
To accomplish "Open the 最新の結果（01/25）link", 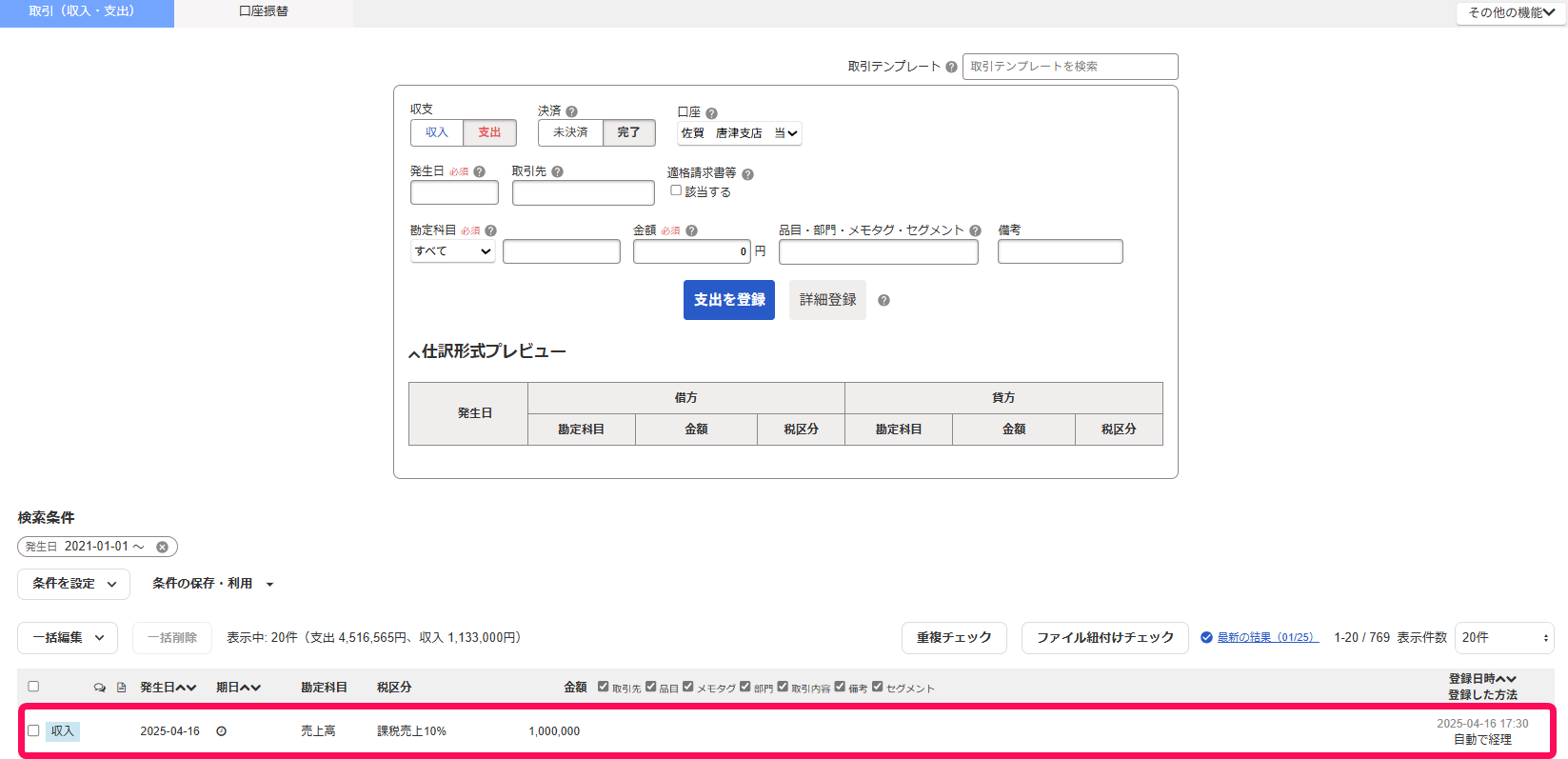I will pyautogui.click(x=1268, y=637).
